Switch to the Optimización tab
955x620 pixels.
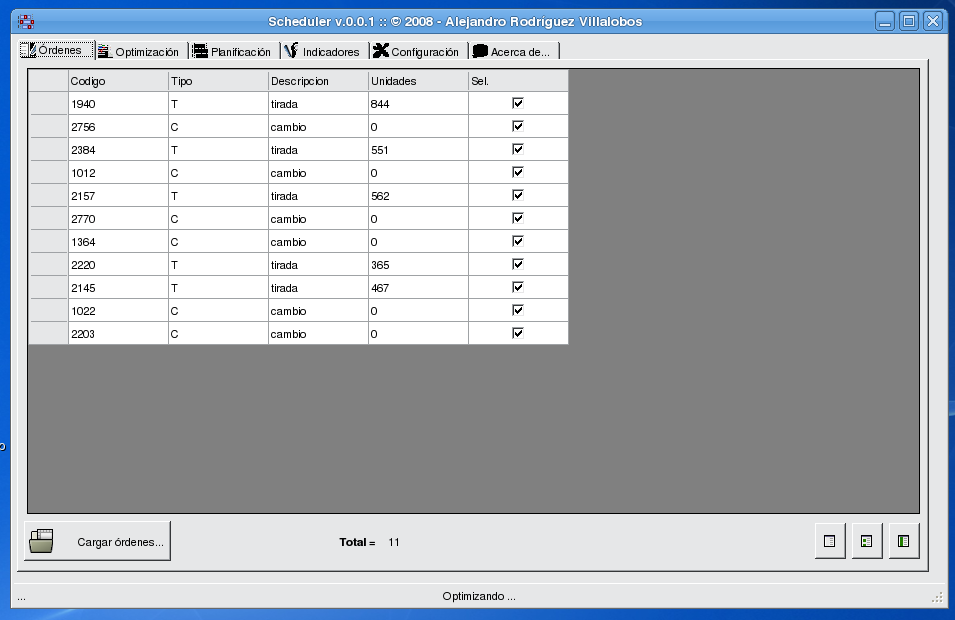(140, 50)
